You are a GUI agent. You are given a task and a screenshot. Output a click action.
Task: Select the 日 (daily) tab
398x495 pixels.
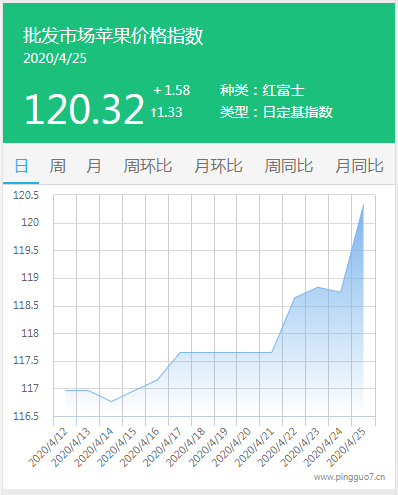[21, 166]
